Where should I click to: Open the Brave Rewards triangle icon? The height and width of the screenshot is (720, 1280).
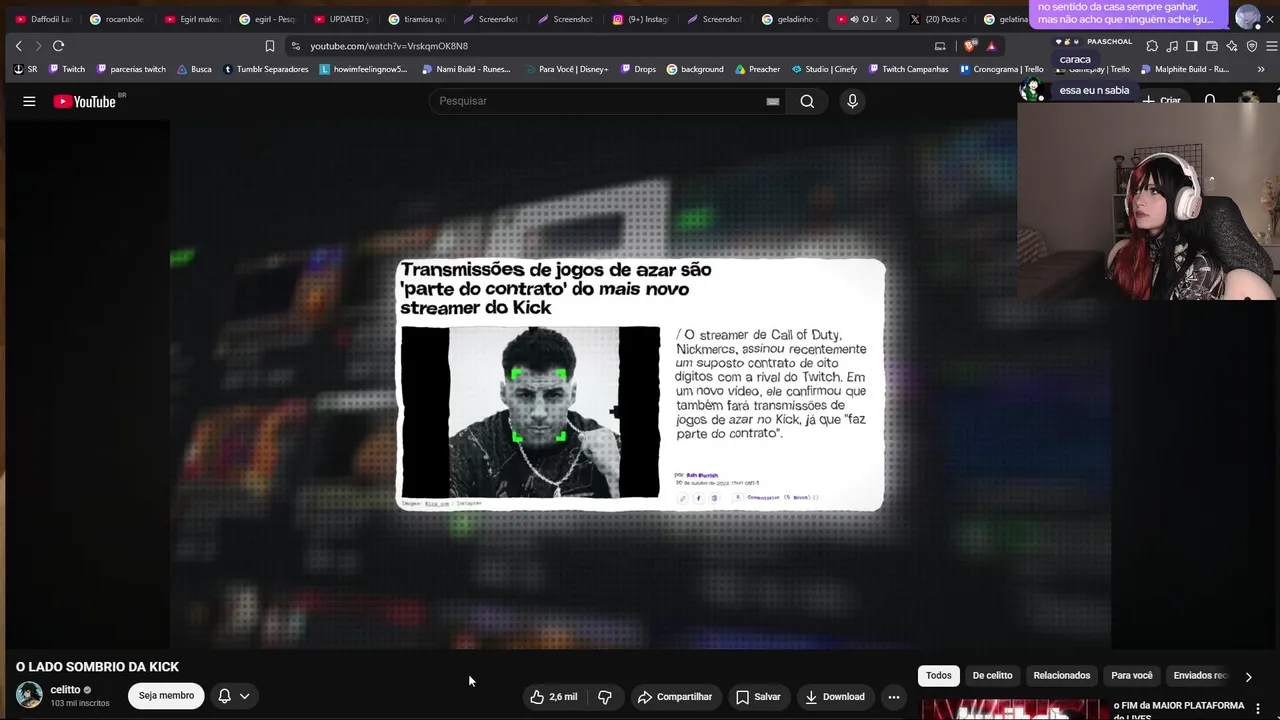pos(991,46)
